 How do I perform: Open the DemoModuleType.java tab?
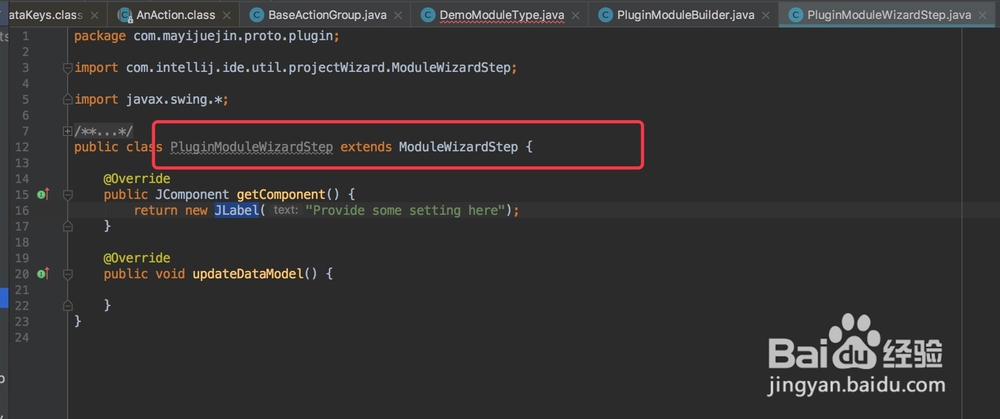click(502, 15)
